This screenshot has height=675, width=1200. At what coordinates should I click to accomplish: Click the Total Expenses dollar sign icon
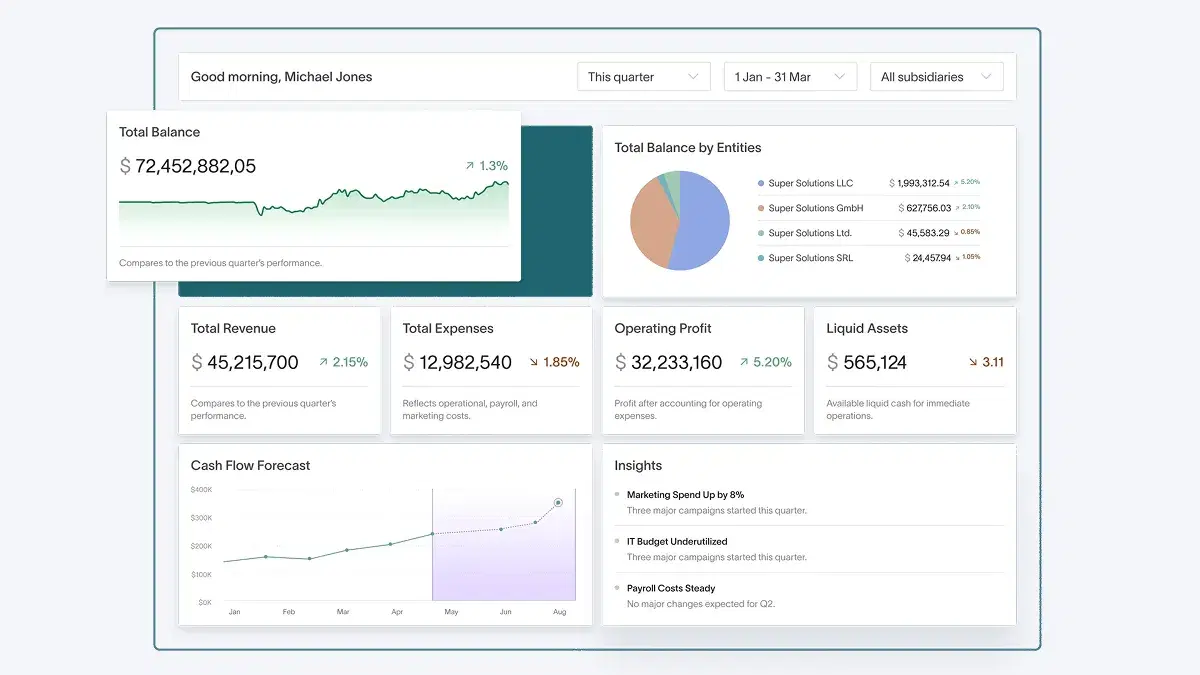point(408,362)
